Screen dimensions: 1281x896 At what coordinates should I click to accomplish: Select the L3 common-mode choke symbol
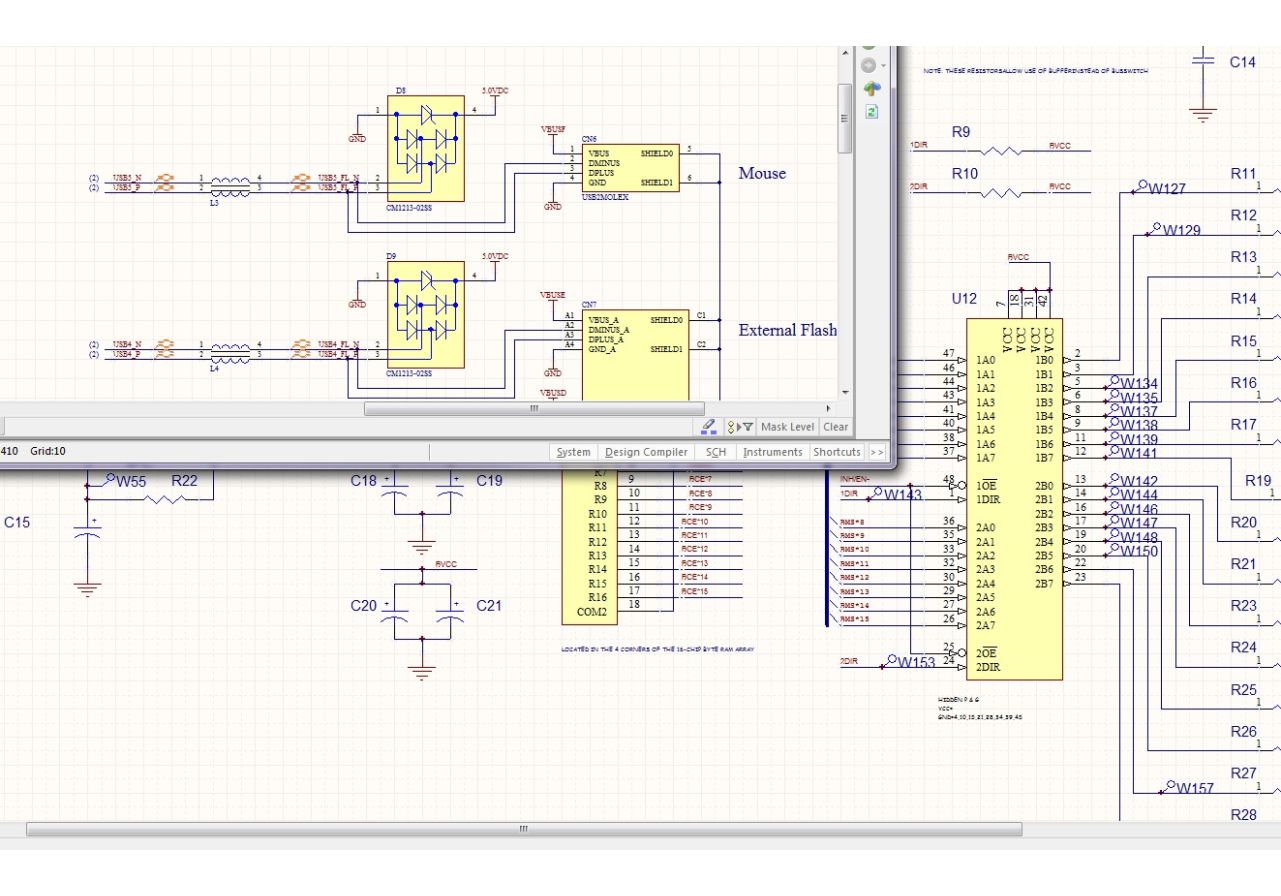tap(232, 184)
